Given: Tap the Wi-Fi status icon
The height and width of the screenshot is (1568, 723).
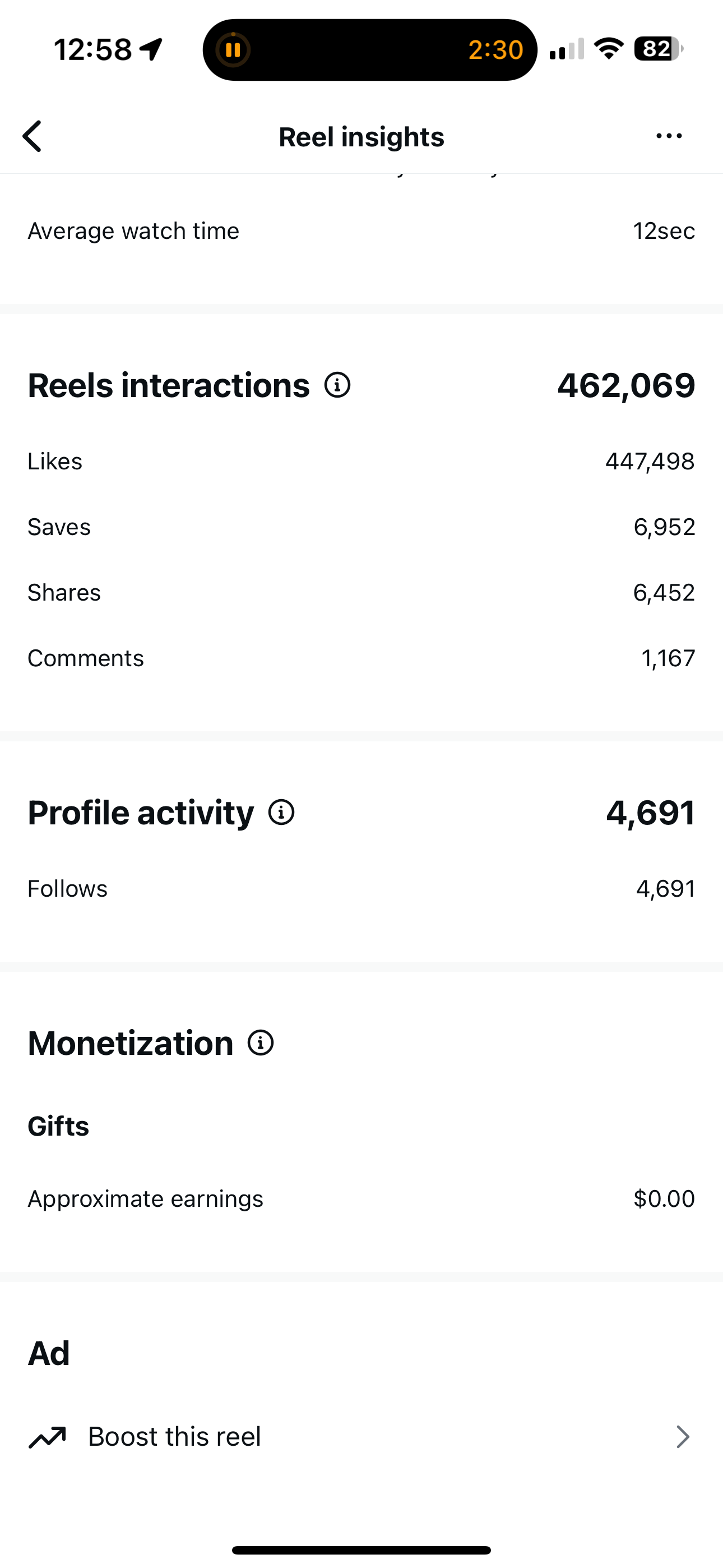Looking at the screenshot, I should 609,49.
